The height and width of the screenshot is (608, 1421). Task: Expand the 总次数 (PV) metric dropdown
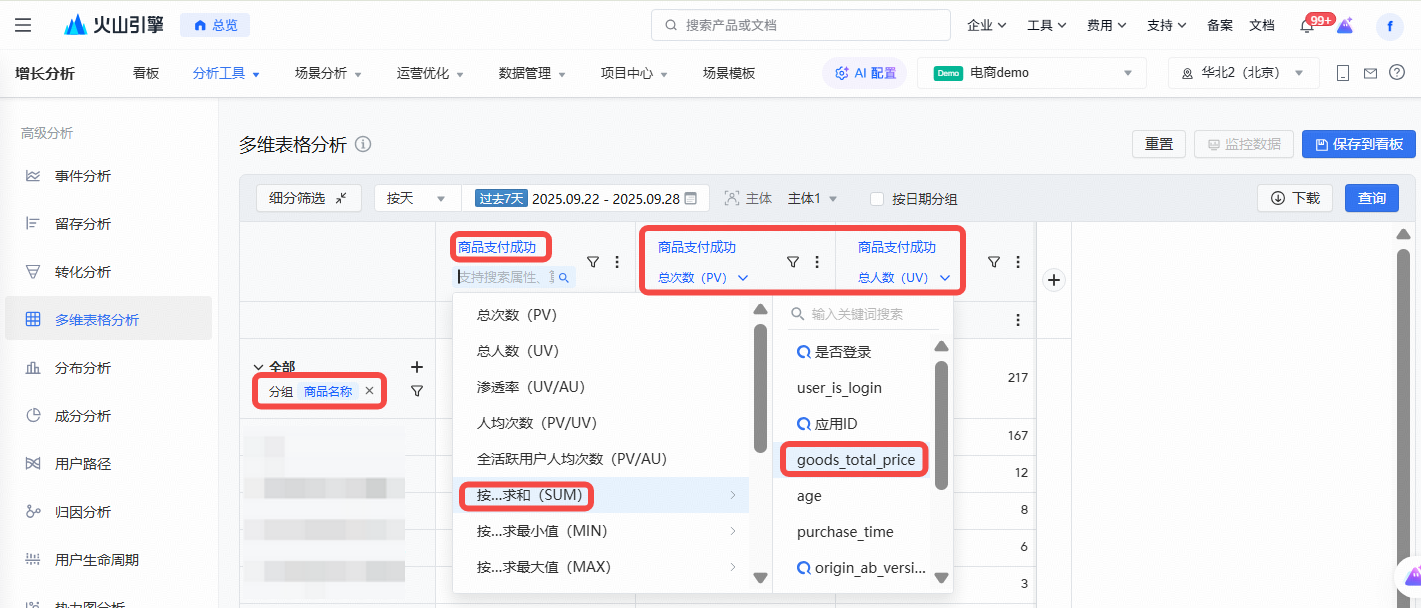pyautogui.click(x=703, y=278)
